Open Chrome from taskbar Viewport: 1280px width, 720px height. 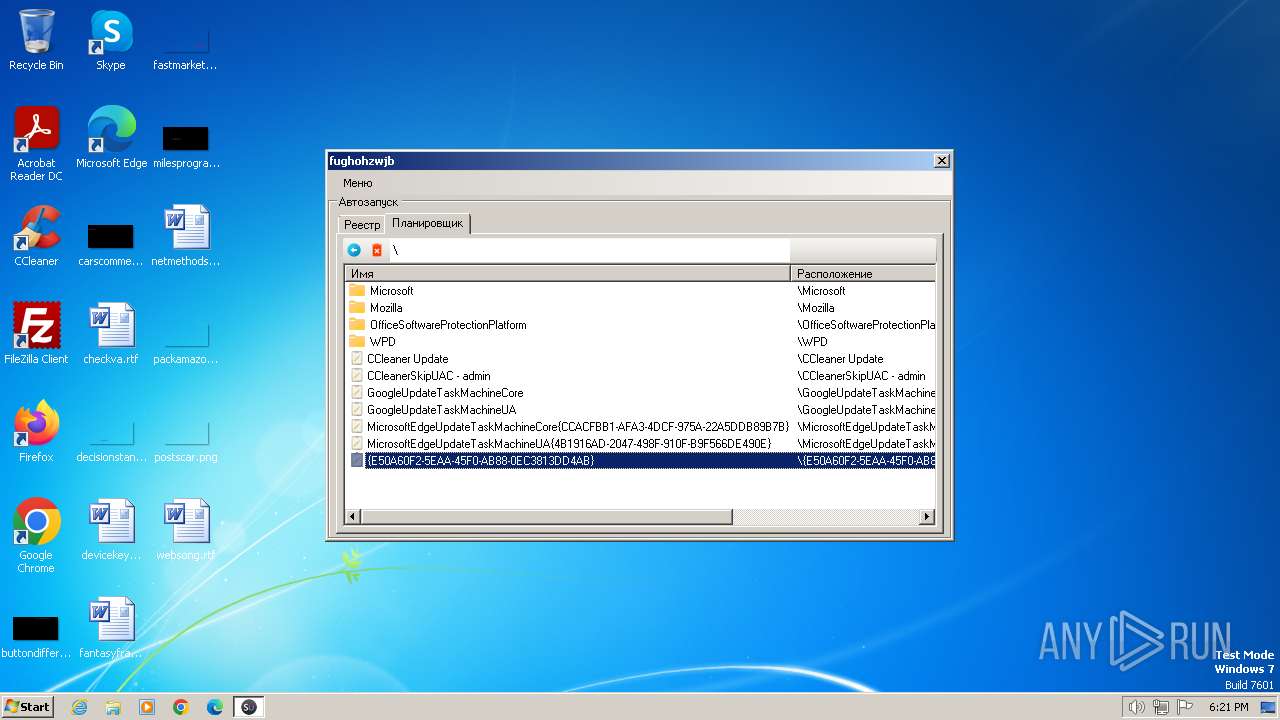tap(181, 707)
